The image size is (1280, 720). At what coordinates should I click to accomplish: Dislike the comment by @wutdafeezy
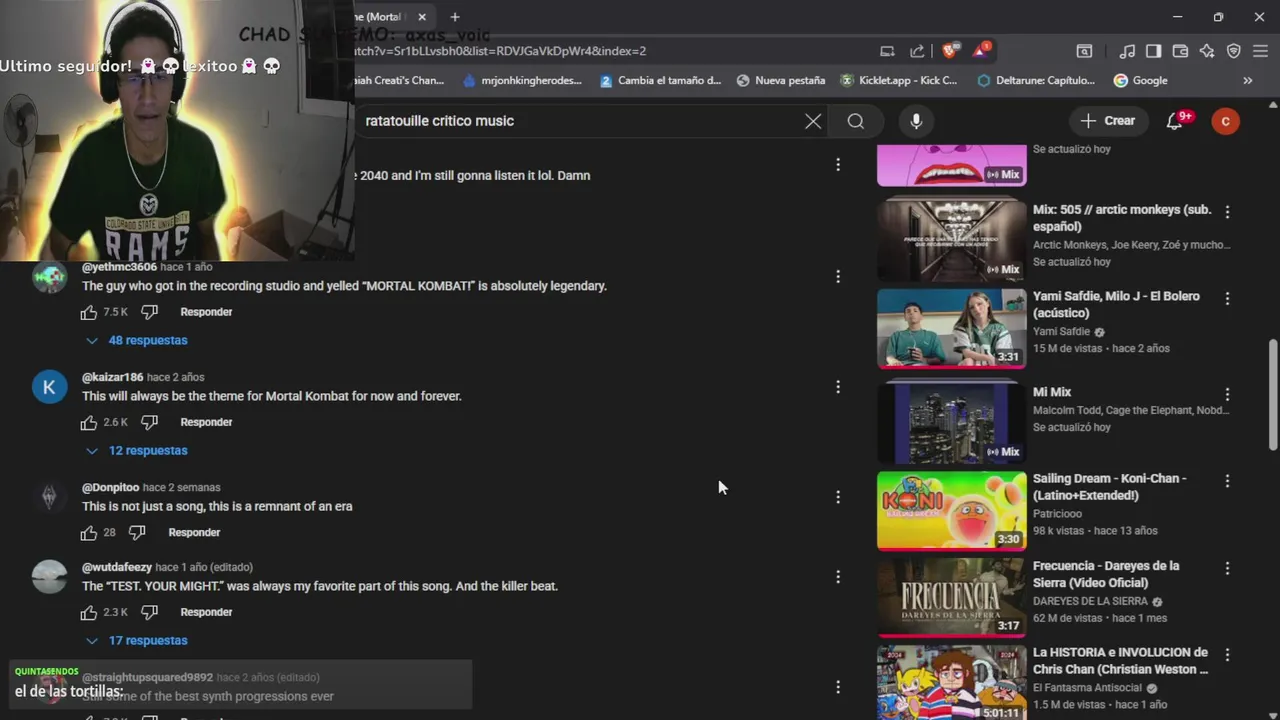[149, 612]
